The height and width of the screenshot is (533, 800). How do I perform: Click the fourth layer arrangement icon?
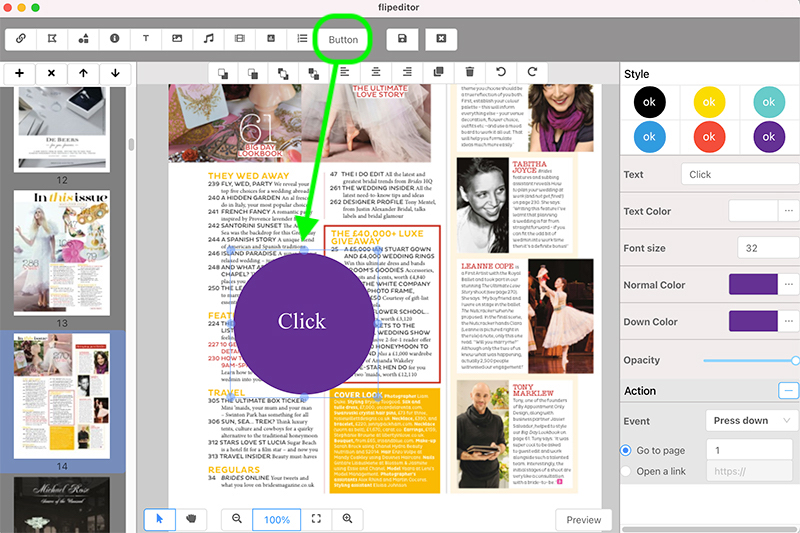coord(313,73)
